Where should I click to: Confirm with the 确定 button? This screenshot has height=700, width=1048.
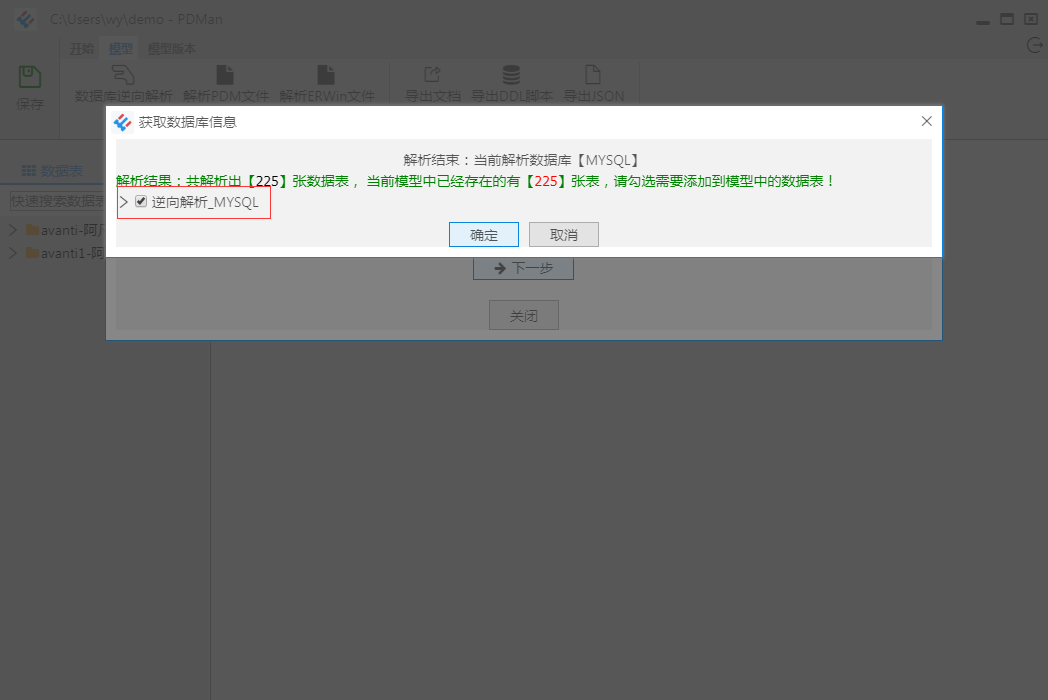pyautogui.click(x=484, y=235)
